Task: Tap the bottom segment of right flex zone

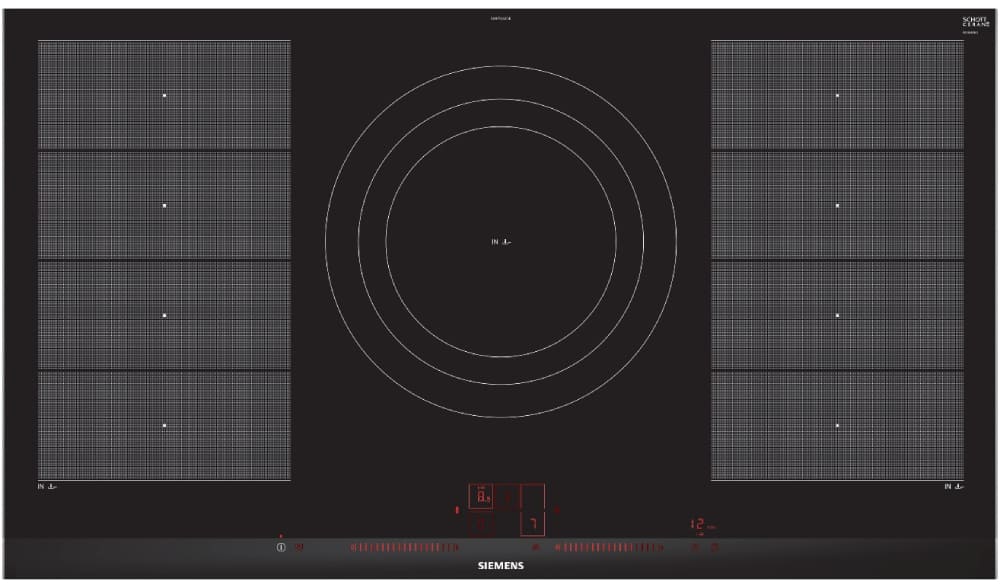Action: pyautogui.click(x=837, y=425)
